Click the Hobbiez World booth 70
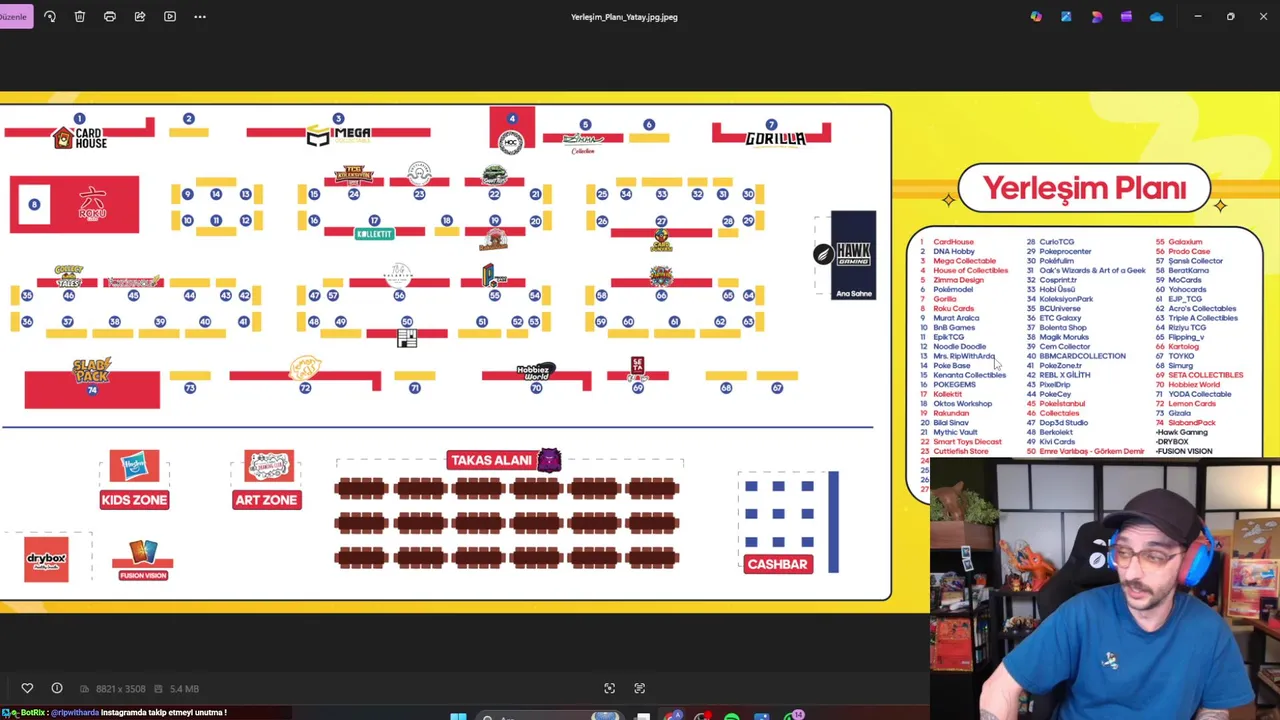The image size is (1280, 720). [x=535, y=378]
